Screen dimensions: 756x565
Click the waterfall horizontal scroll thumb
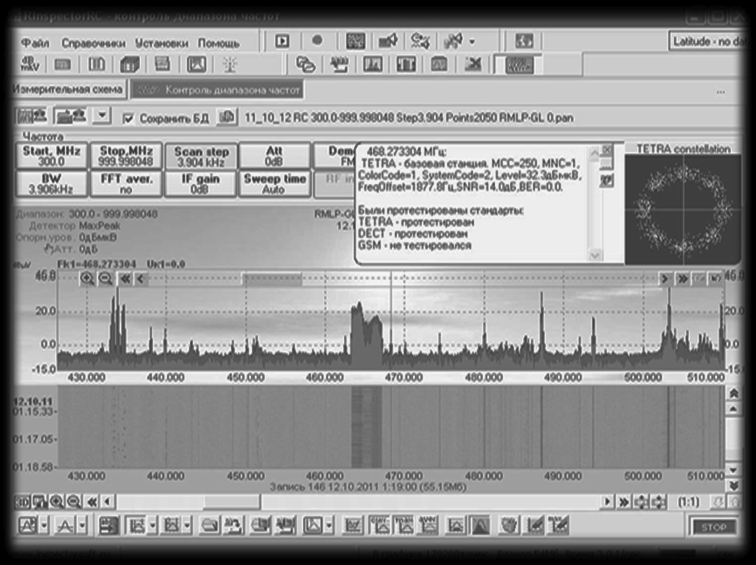point(232,502)
